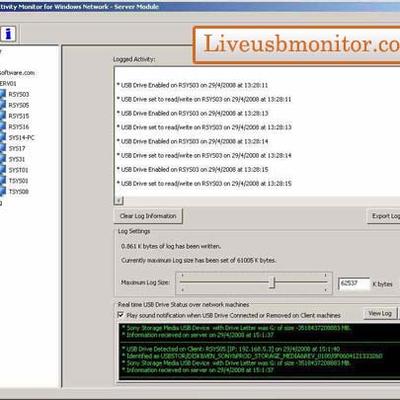The height and width of the screenshot is (400, 400).
Task: Select the RSYS05 computer icon
Action: pyautogui.click(x=3, y=105)
